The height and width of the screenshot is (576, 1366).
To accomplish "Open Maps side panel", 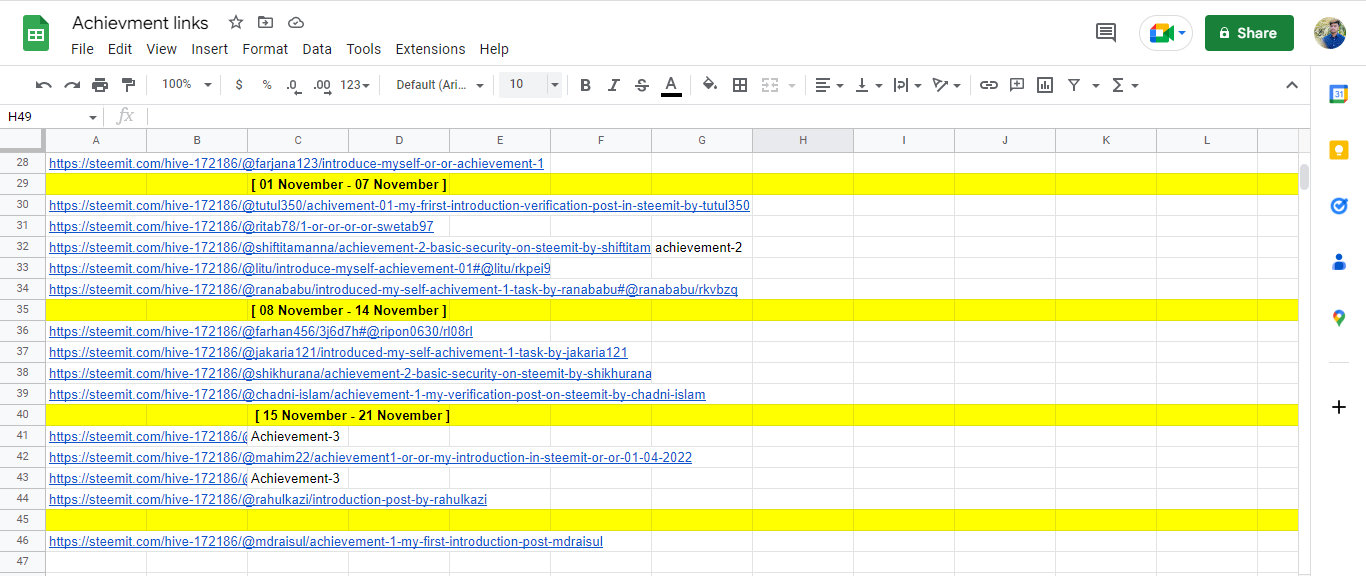I will (x=1338, y=318).
